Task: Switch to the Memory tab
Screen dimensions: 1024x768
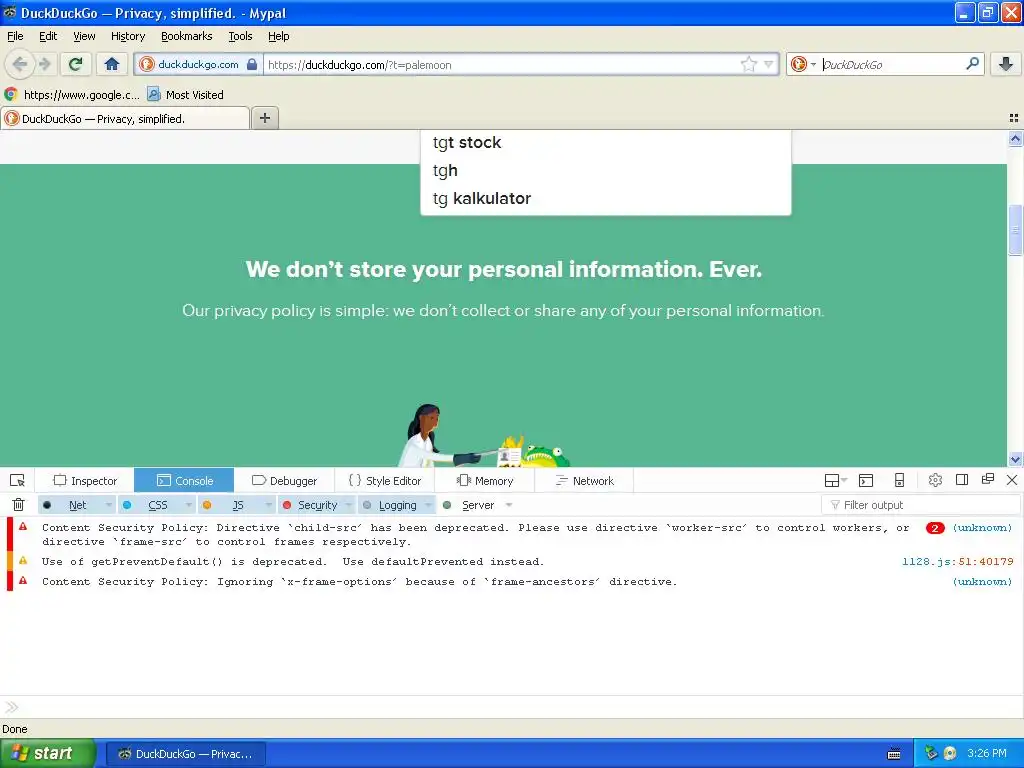Action: [x=485, y=481]
